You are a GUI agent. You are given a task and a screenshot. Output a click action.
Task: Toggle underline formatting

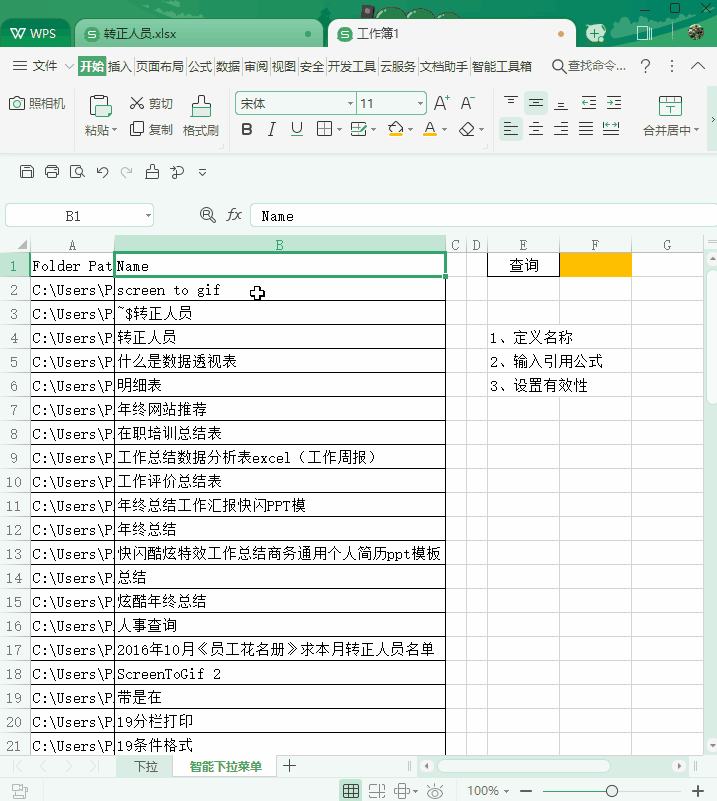pyautogui.click(x=296, y=129)
